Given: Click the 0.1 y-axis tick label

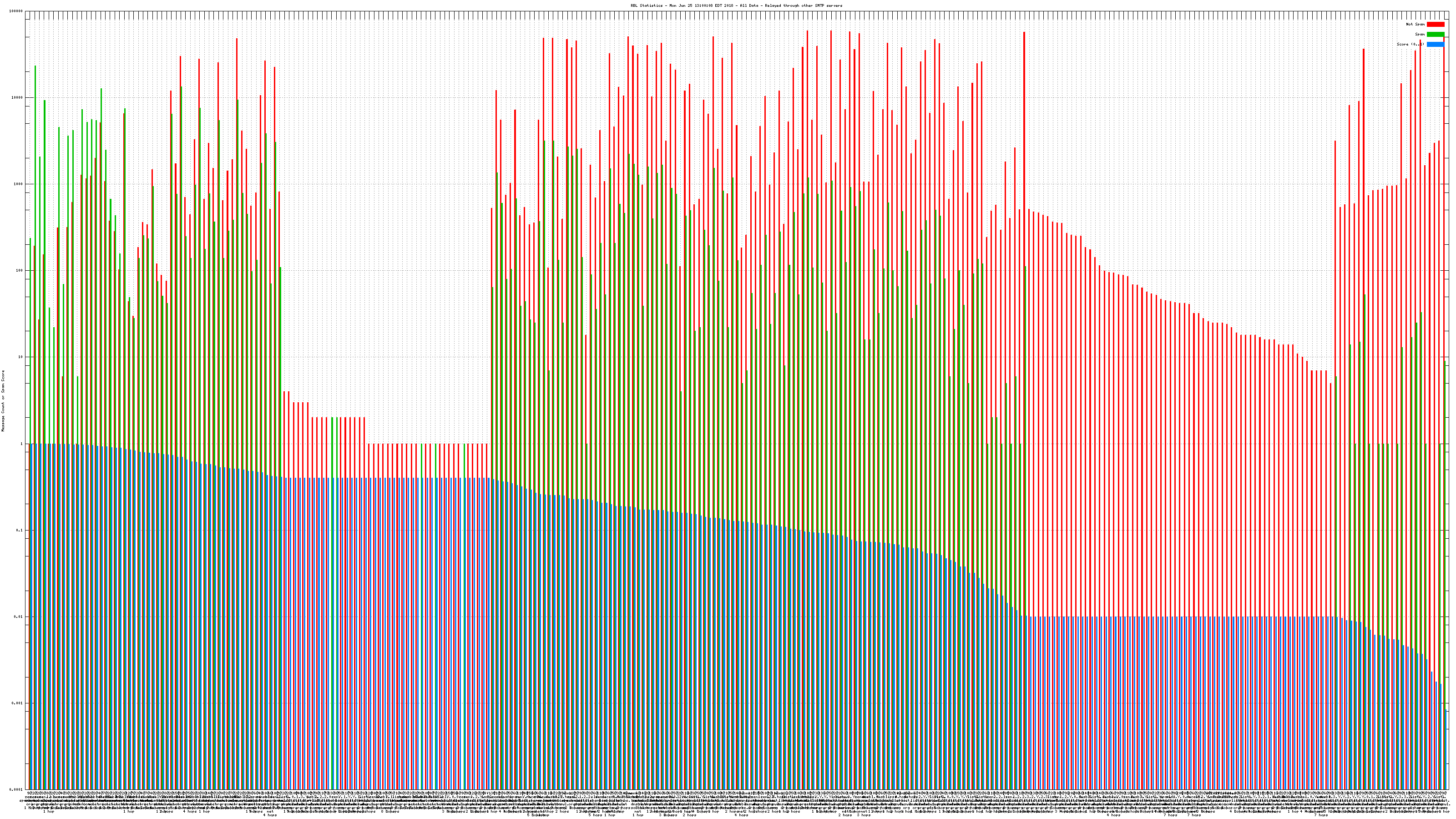Looking at the screenshot, I should pyautogui.click(x=20, y=530).
